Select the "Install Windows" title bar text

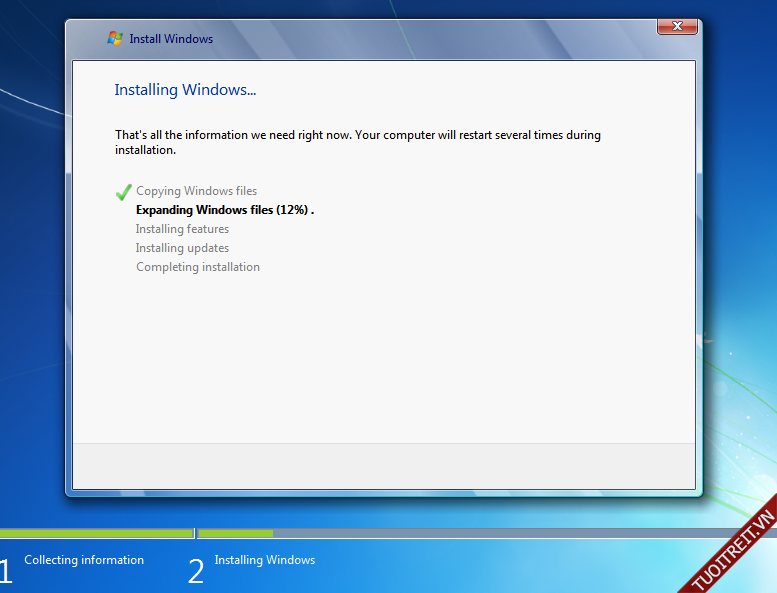tap(171, 39)
